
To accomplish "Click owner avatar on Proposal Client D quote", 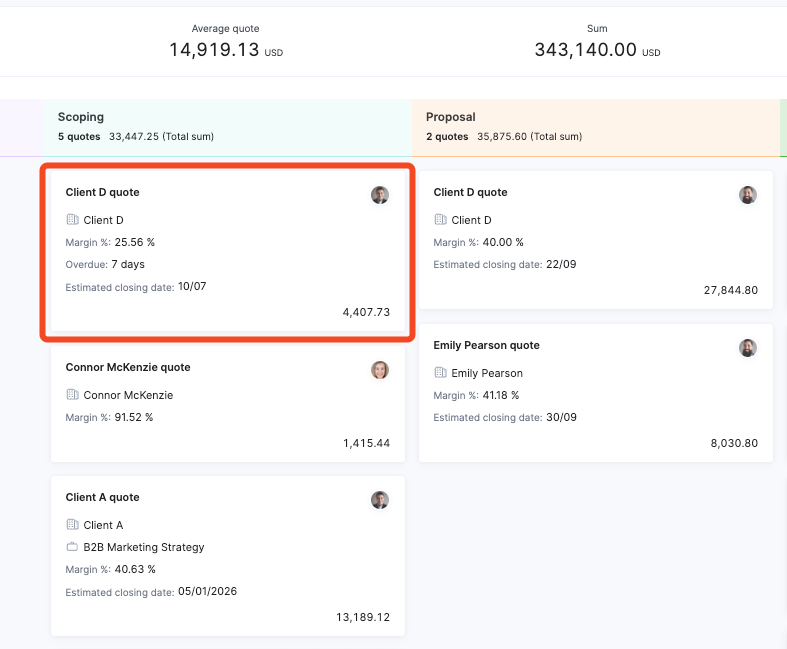I will coord(748,195).
